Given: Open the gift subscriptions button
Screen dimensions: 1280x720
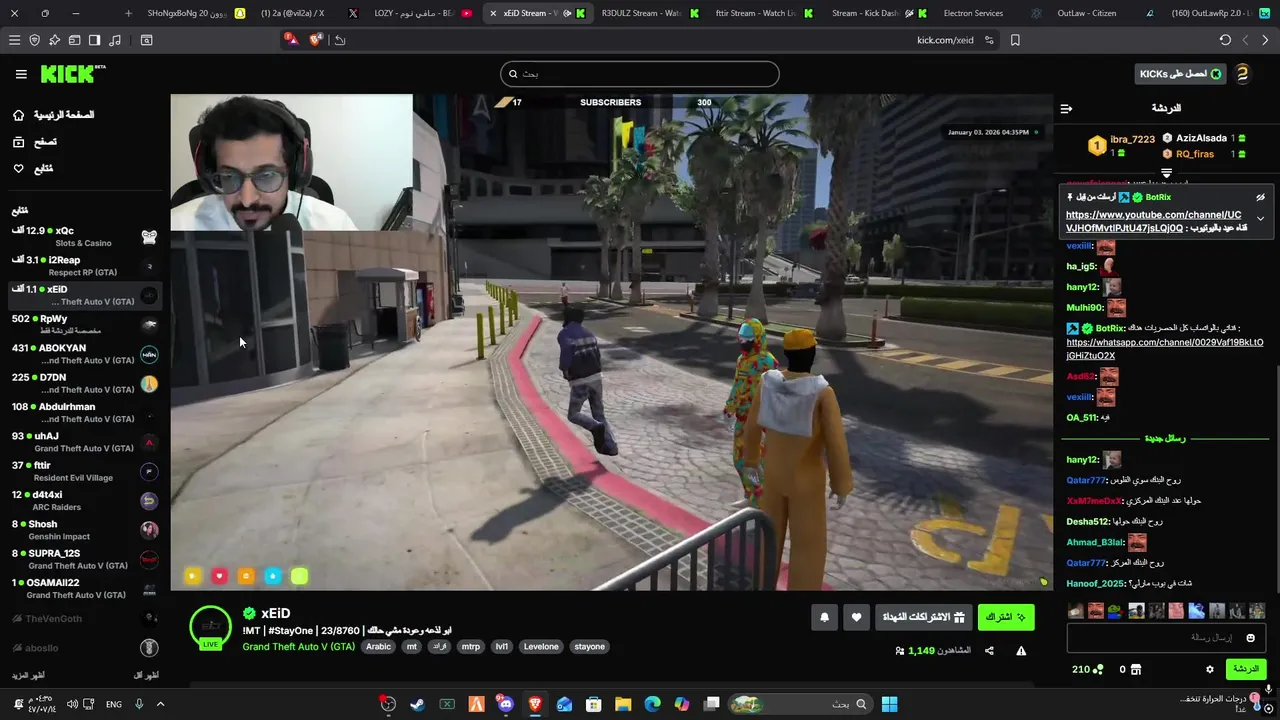Looking at the screenshot, I should pyautogui.click(x=923, y=617).
